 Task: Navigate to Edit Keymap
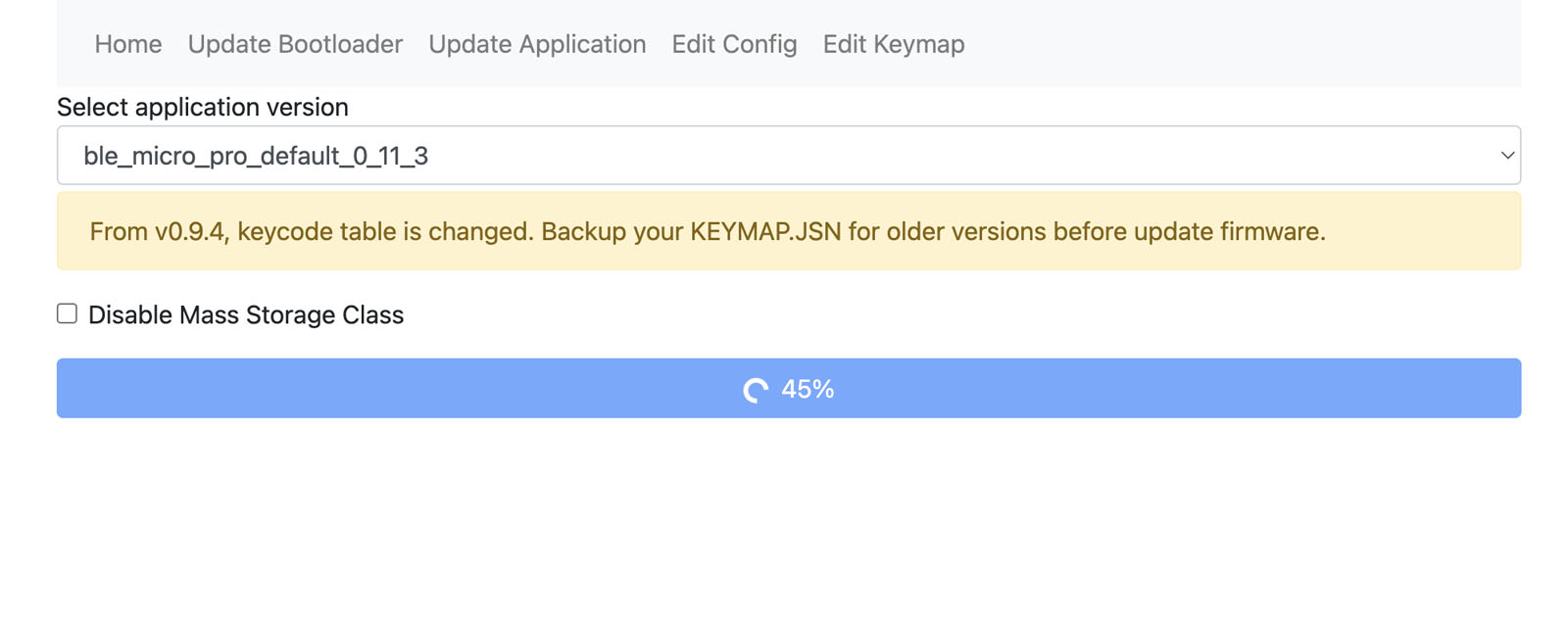tap(894, 44)
